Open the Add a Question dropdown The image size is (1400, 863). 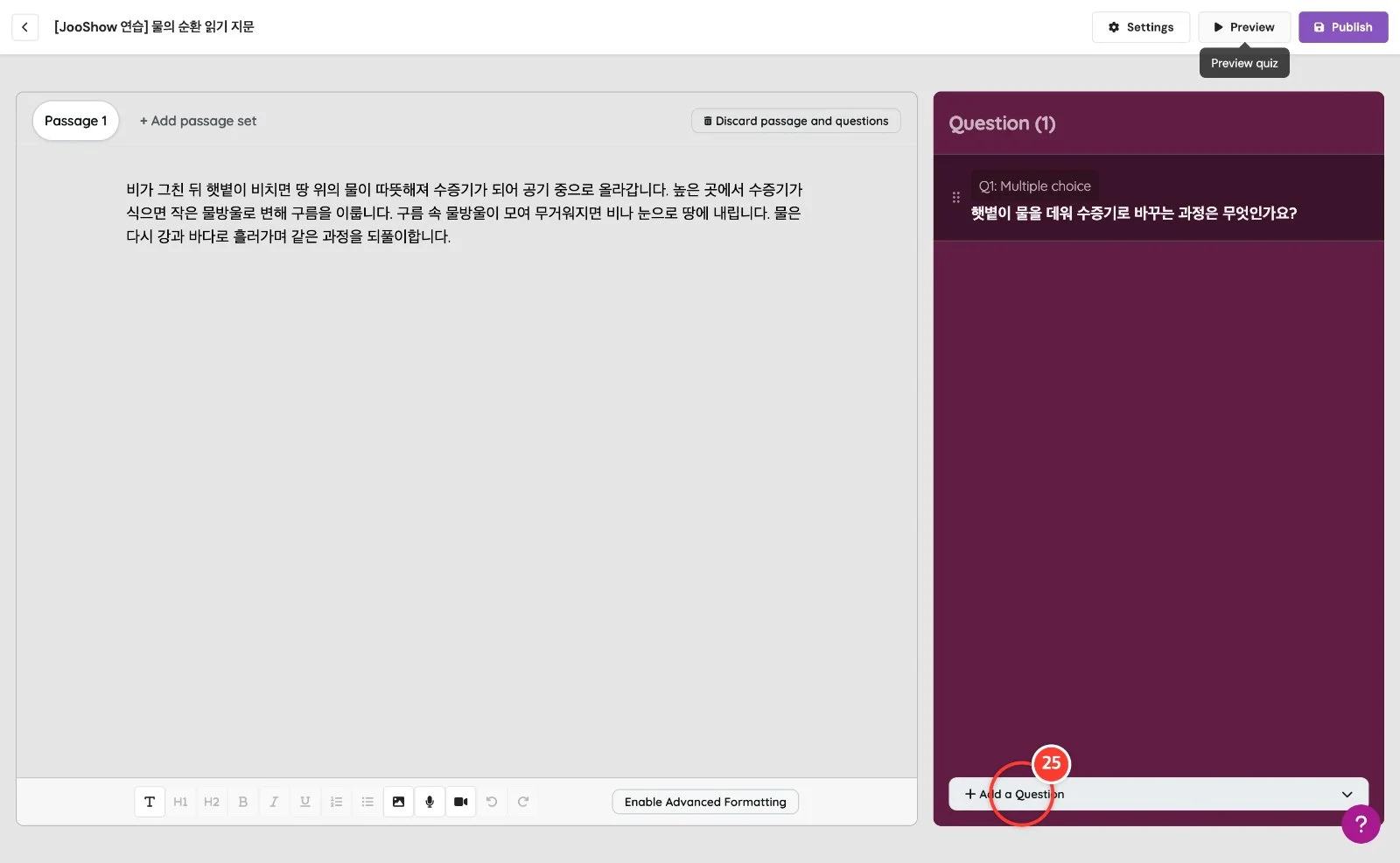pos(1158,795)
